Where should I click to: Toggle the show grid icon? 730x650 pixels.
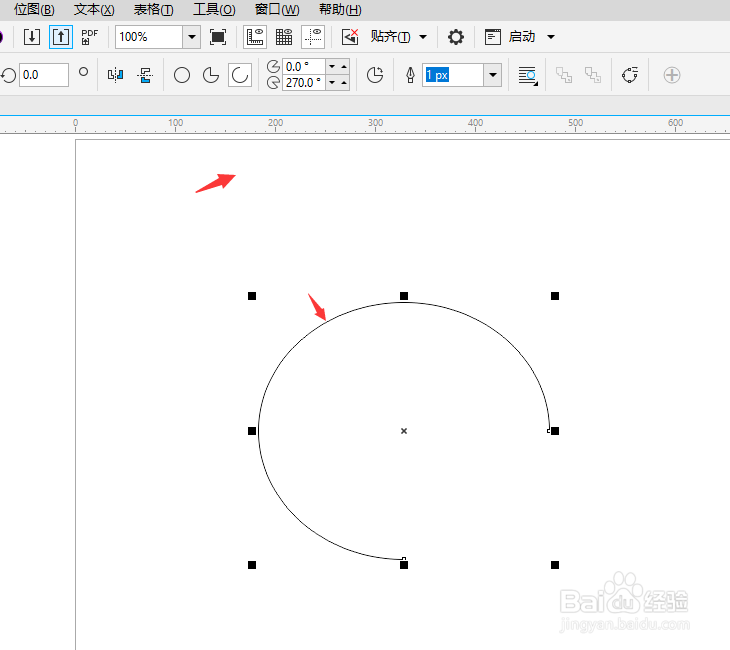pos(284,37)
